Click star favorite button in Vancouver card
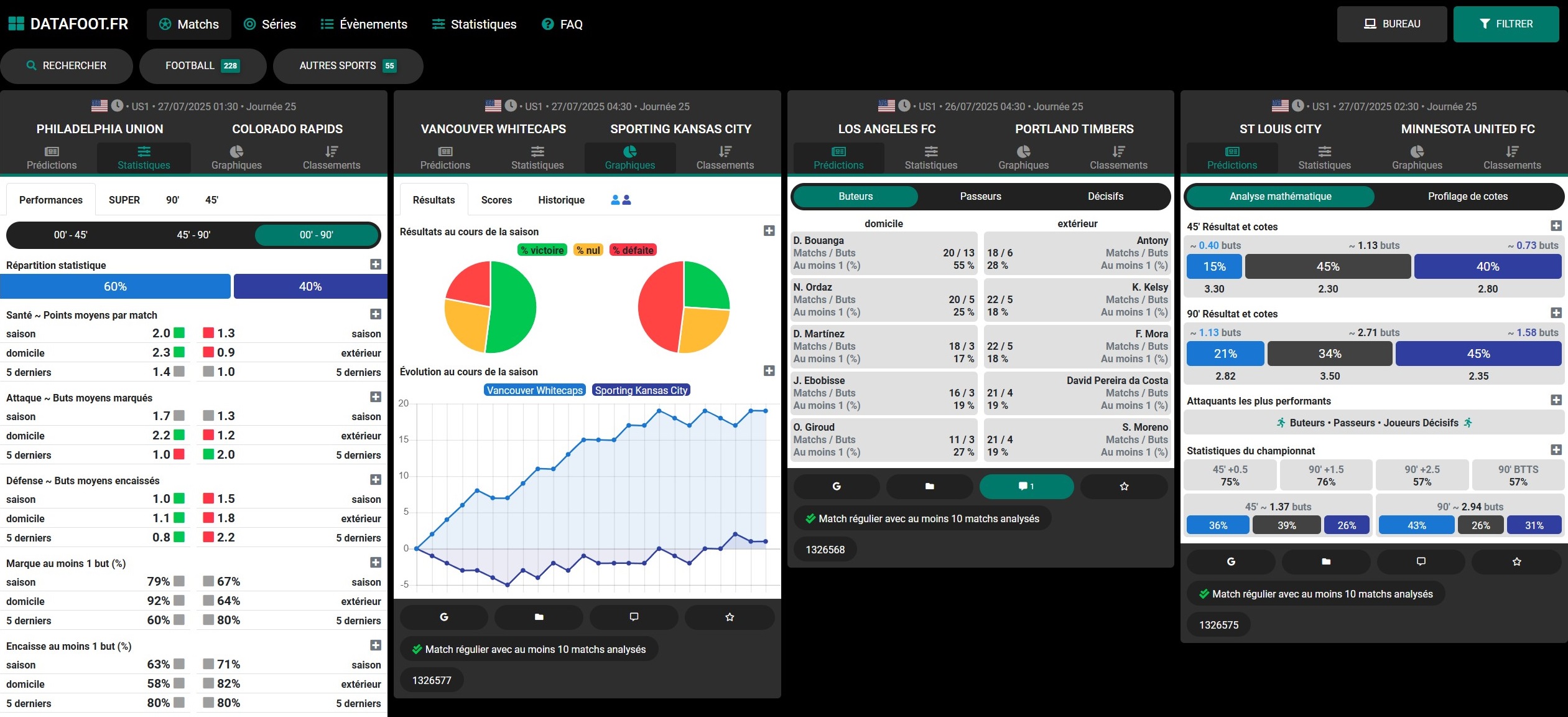The height and width of the screenshot is (717, 1568). click(730, 617)
